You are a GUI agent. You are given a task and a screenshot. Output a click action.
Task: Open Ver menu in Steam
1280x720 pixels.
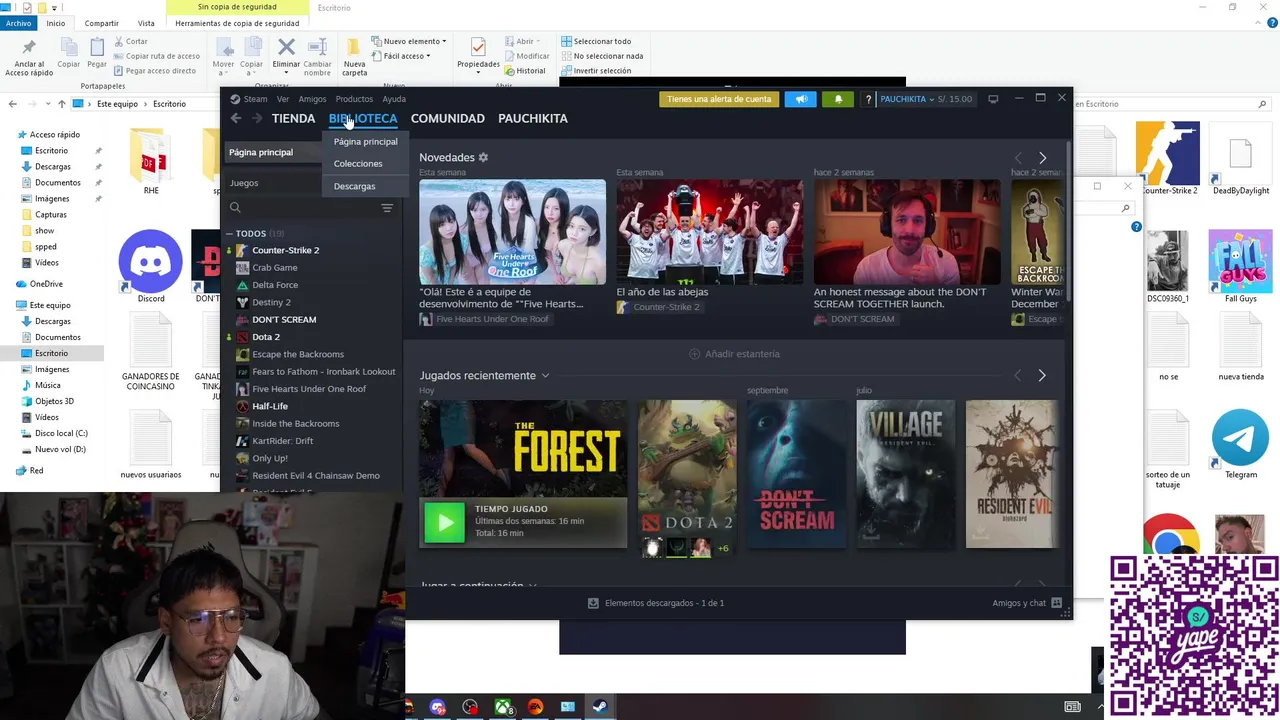point(283,99)
